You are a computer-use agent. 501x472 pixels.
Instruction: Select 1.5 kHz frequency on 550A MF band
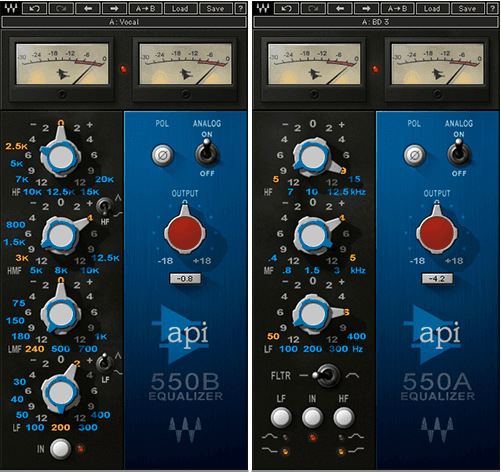pos(312,270)
